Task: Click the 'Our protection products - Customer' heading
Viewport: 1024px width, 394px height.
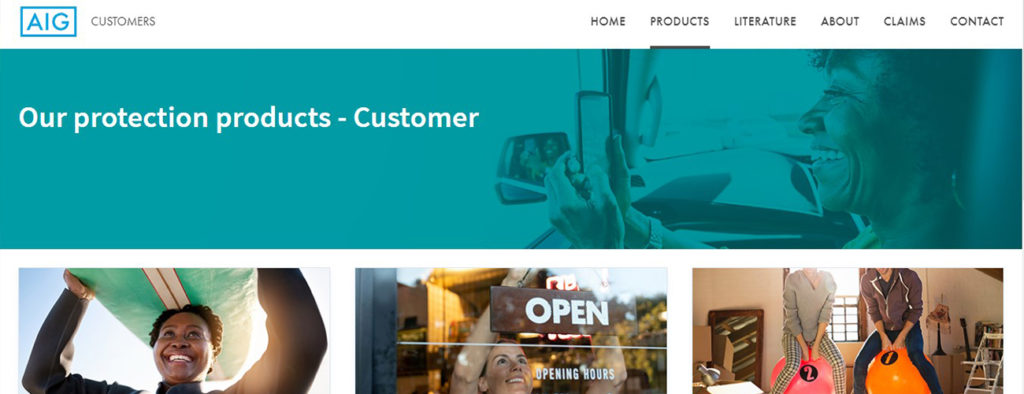Action: click(x=249, y=118)
